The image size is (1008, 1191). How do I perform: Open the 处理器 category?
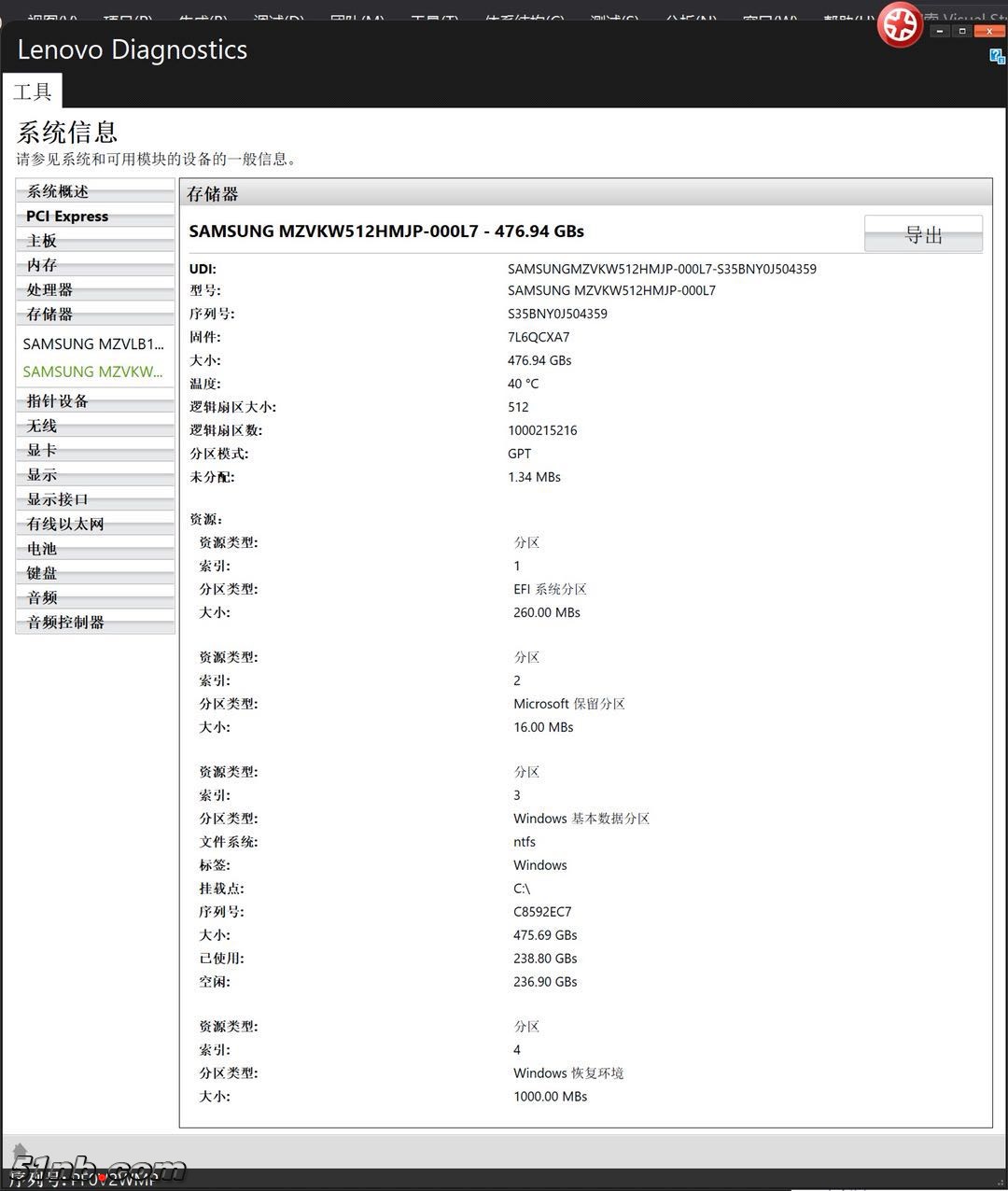pyautogui.click(x=94, y=289)
